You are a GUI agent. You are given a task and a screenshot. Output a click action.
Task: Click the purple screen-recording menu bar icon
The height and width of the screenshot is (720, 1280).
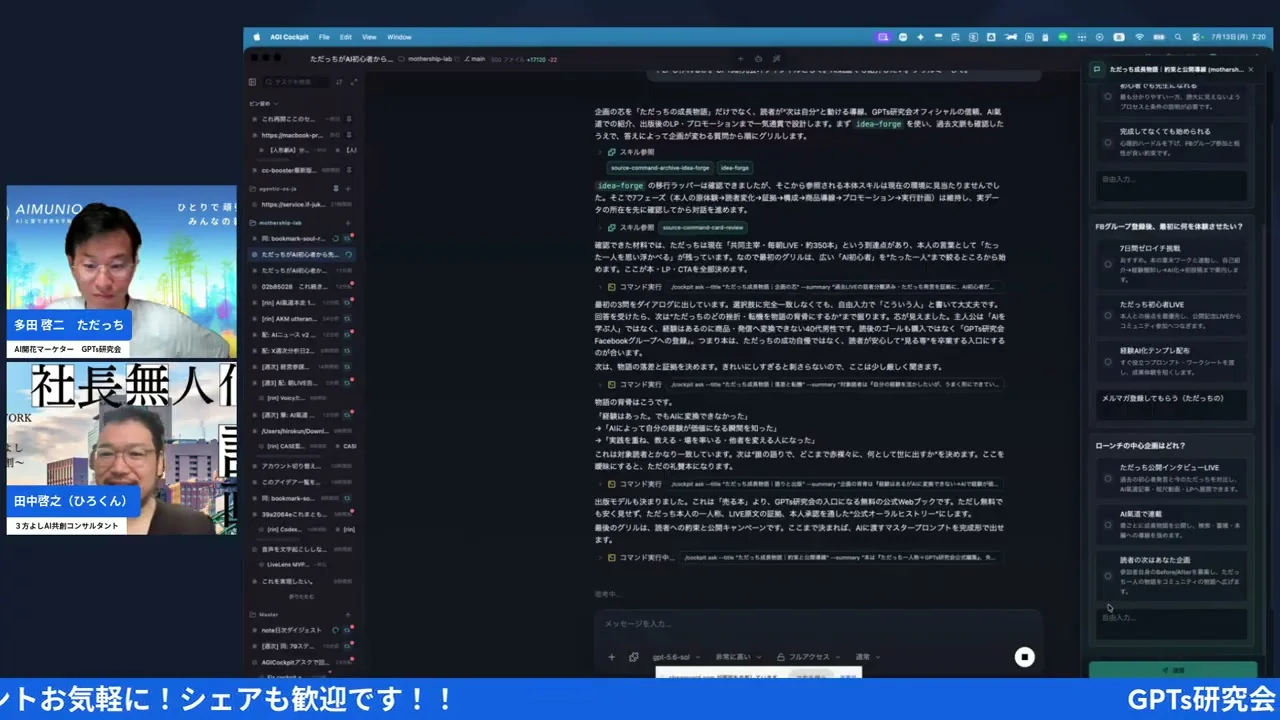pos(883,37)
